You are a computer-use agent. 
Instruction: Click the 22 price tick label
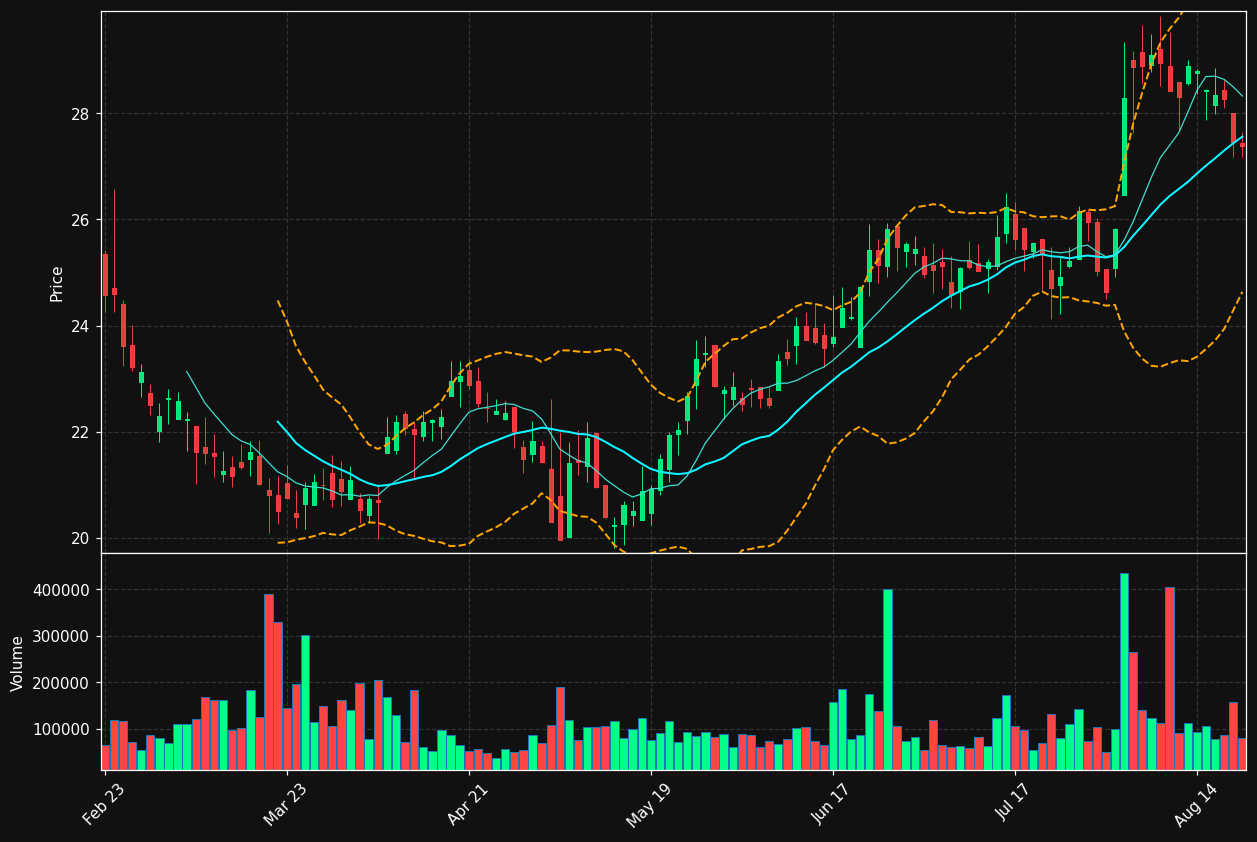coord(80,432)
